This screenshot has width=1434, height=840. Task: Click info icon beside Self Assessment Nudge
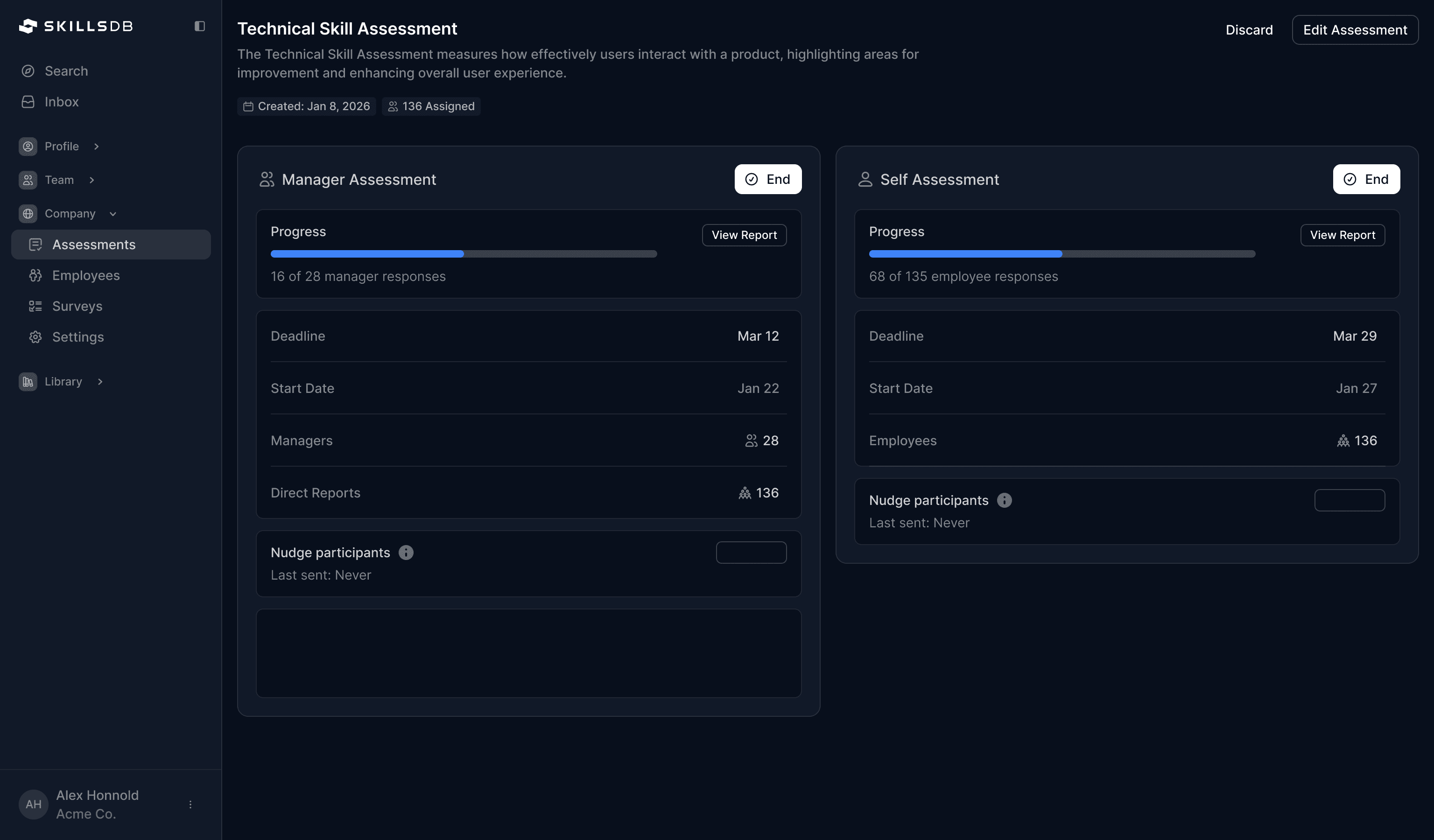[1005, 500]
